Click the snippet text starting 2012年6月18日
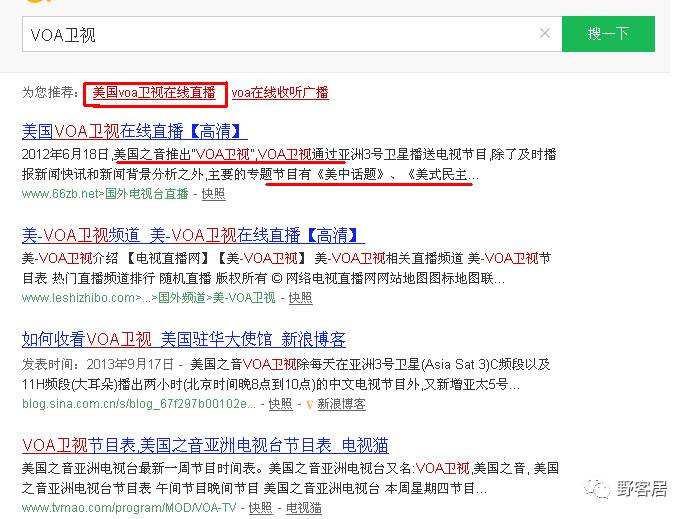This screenshot has width=690, height=519. click(289, 165)
